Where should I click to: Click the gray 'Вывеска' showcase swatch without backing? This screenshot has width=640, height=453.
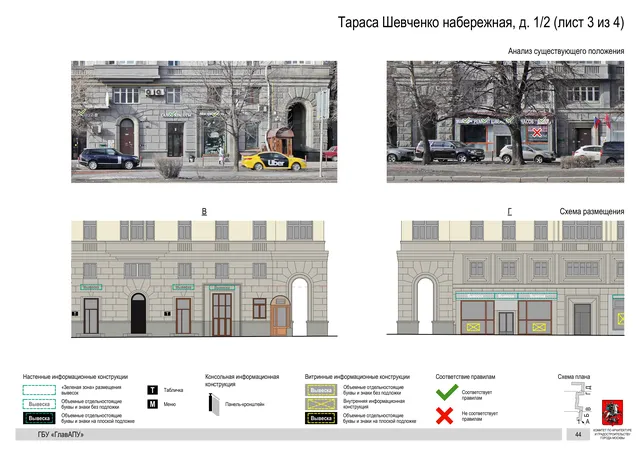321,390
